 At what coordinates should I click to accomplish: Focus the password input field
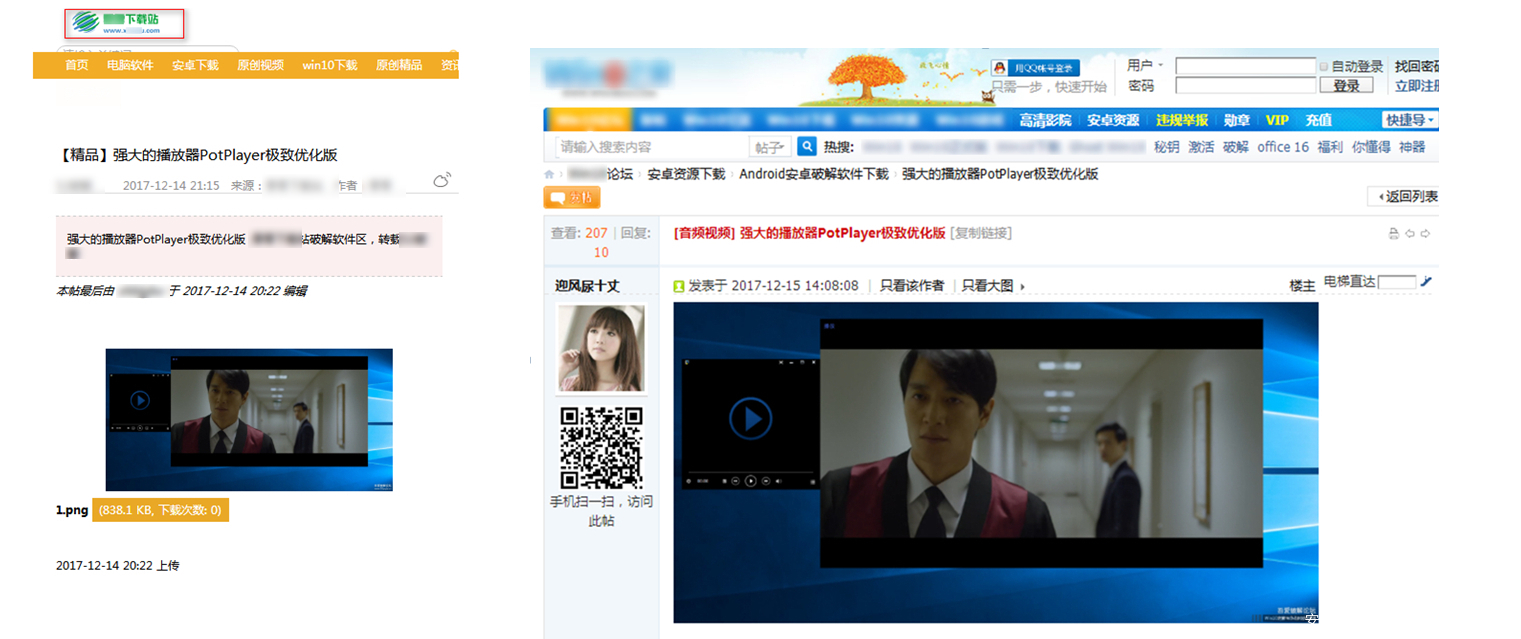click(x=1245, y=86)
